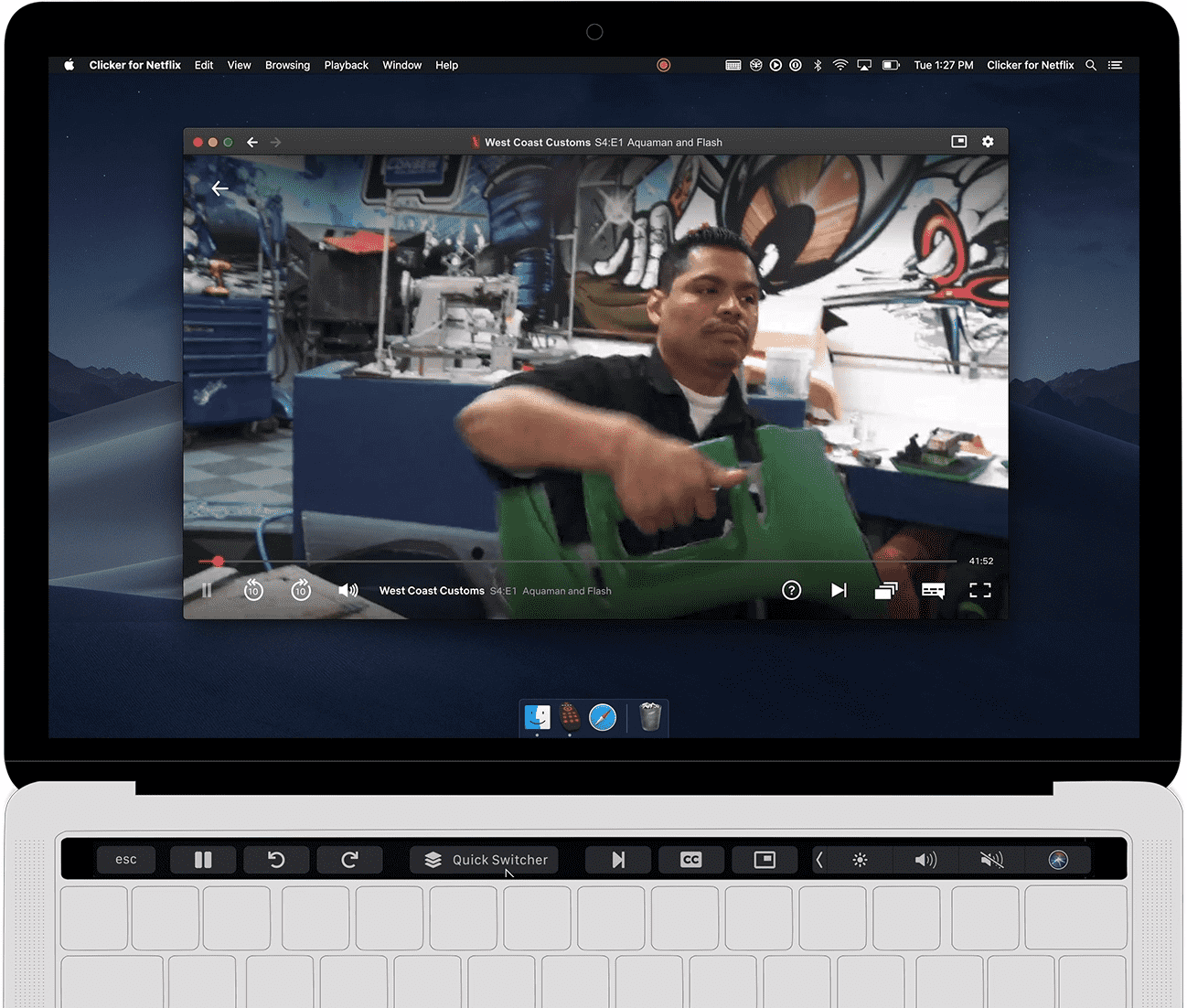Screen dimensions: 1187x1008
Task: Click the keyboard input menu icon
Action: point(733,65)
